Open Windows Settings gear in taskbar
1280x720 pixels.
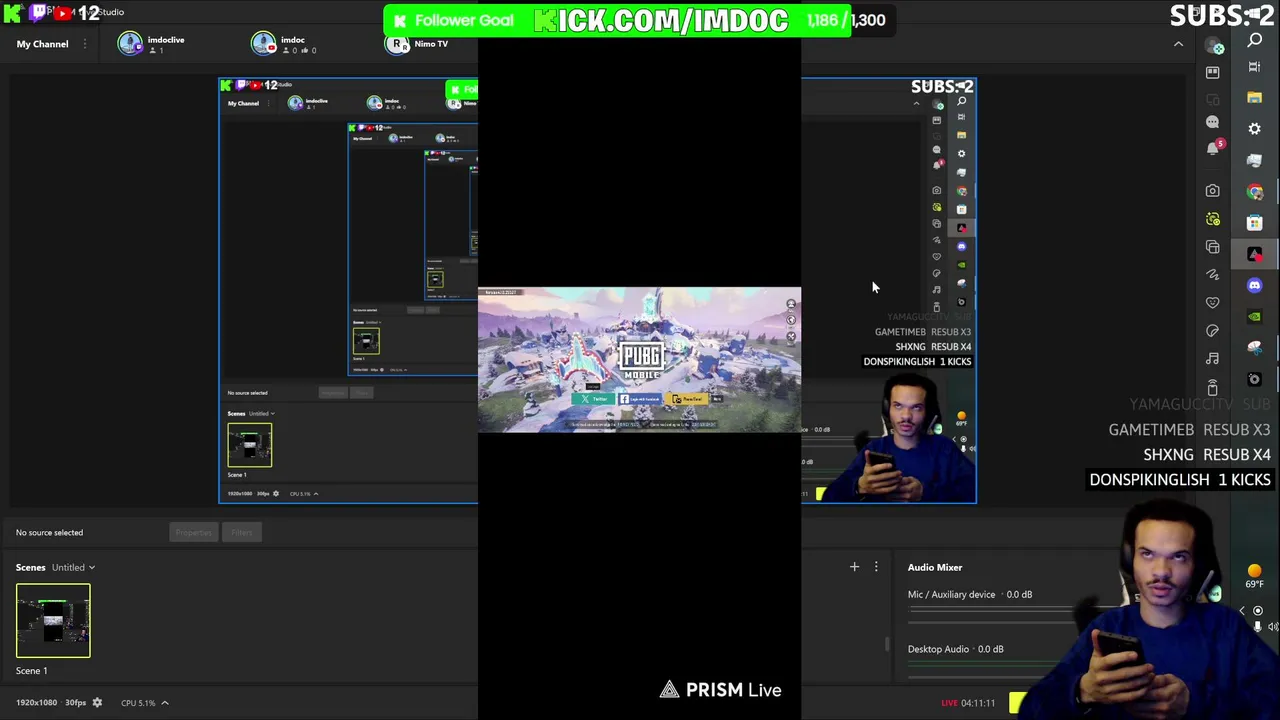pyautogui.click(x=1255, y=129)
